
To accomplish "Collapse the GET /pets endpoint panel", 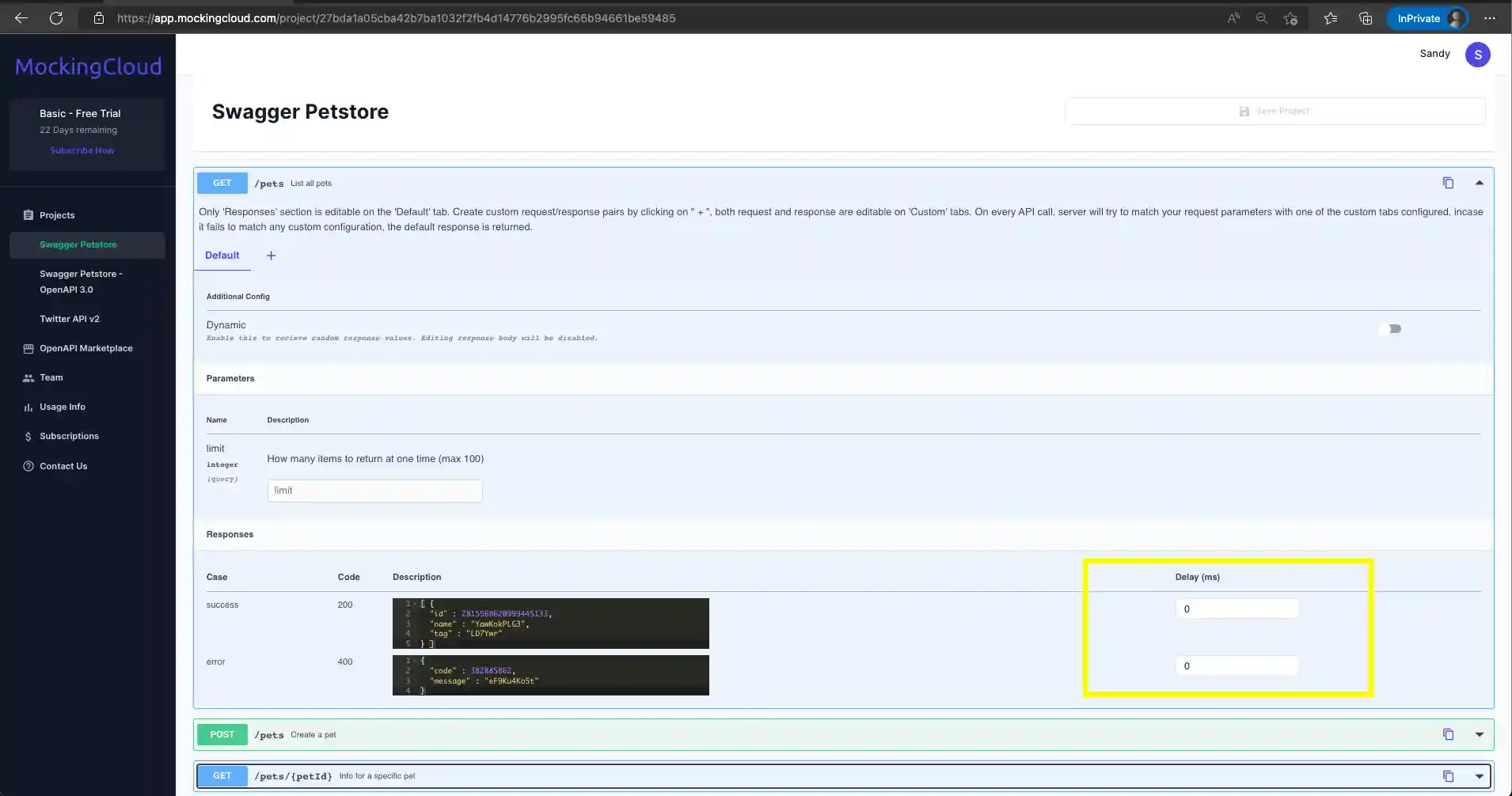I will click(x=1480, y=183).
